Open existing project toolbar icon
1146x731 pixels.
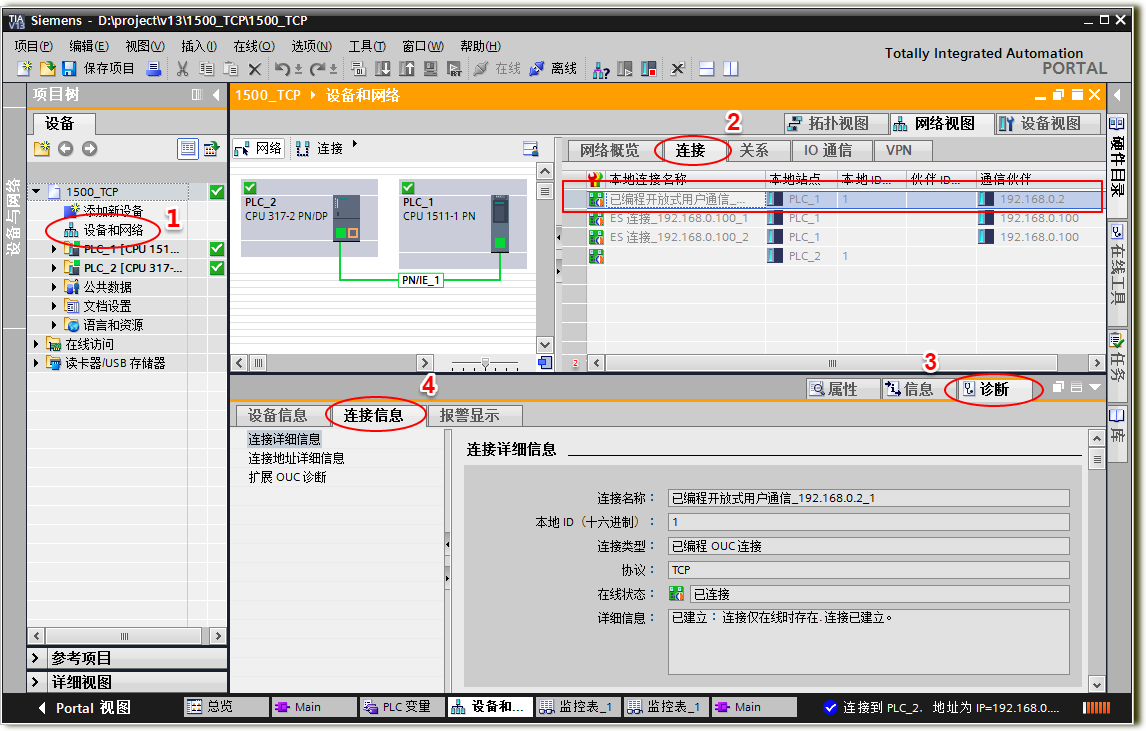[48, 69]
